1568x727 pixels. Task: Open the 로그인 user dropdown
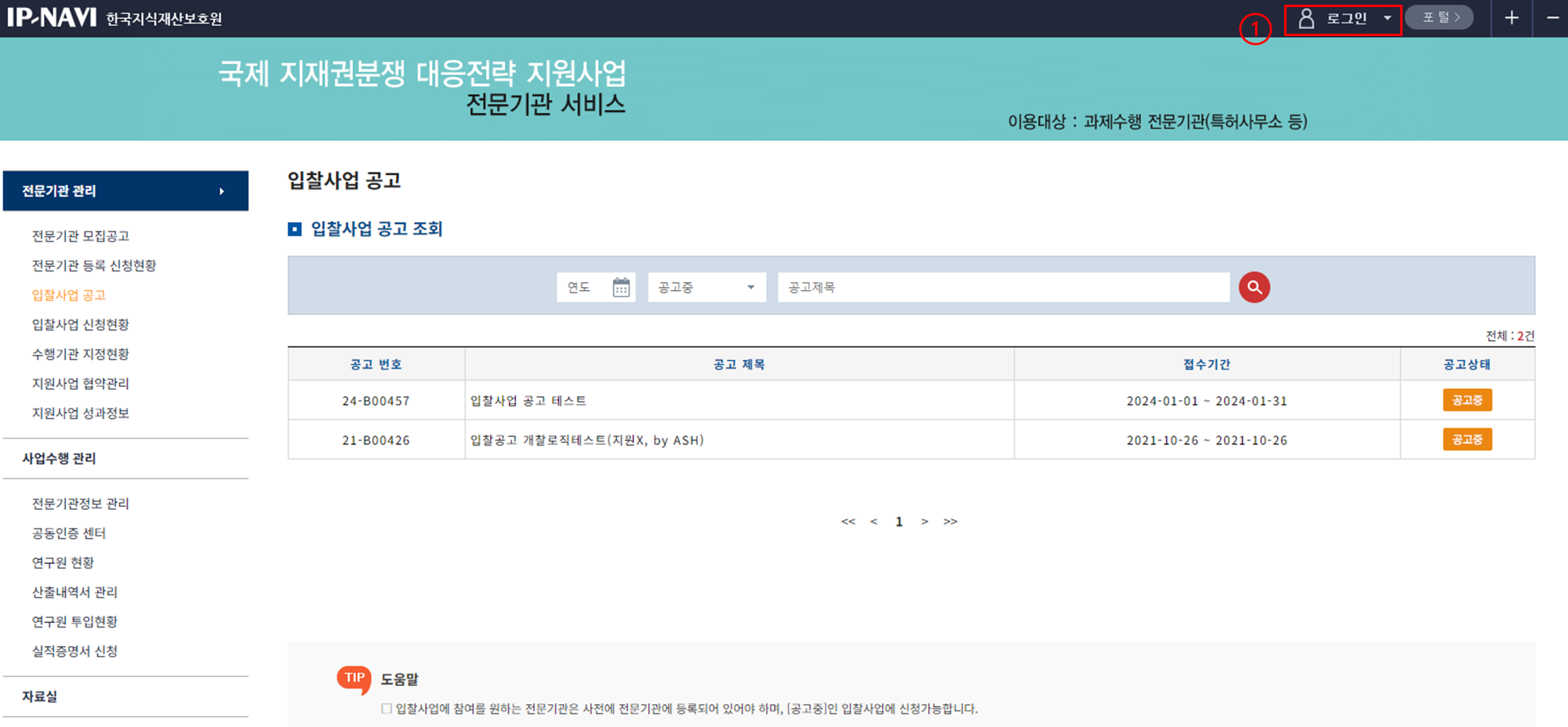coord(1344,19)
